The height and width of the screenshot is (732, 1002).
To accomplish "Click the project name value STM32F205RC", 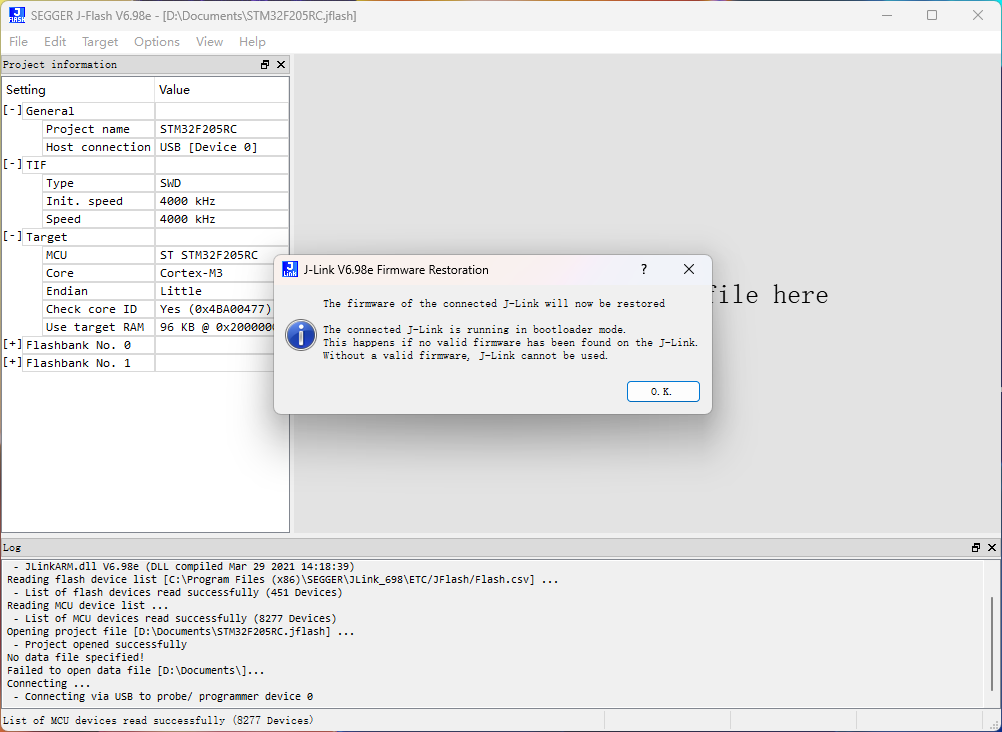I will 198,129.
